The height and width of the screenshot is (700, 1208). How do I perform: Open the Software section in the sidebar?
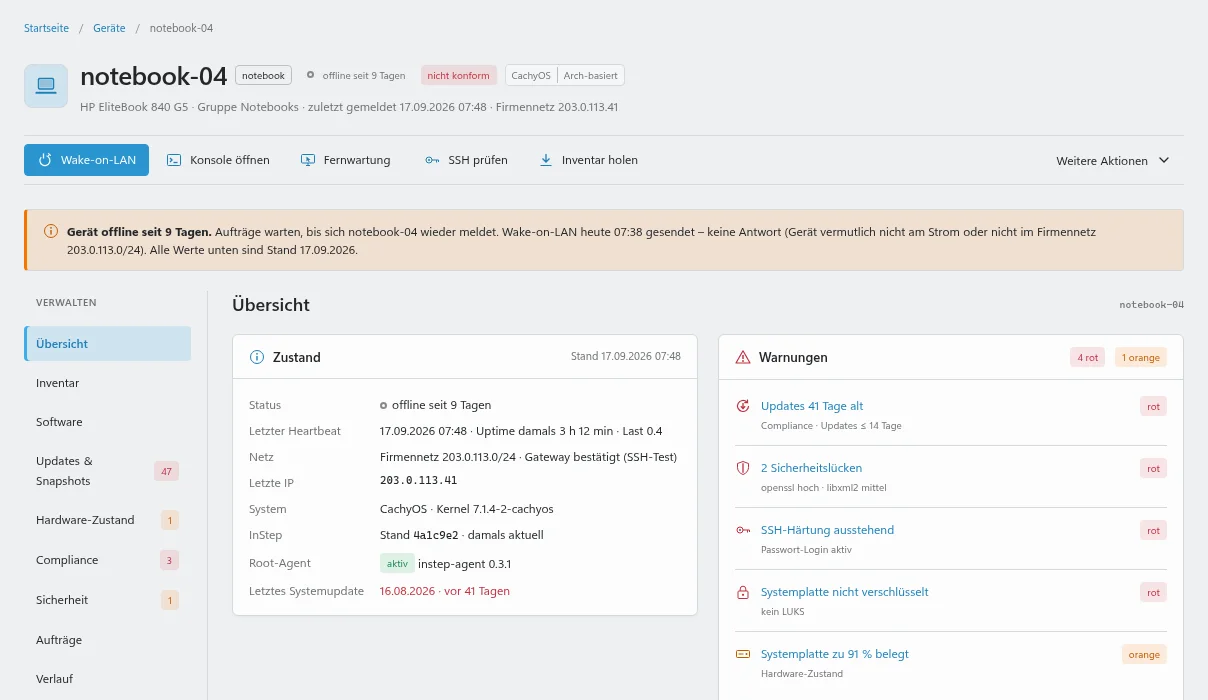[x=108, y=422]
